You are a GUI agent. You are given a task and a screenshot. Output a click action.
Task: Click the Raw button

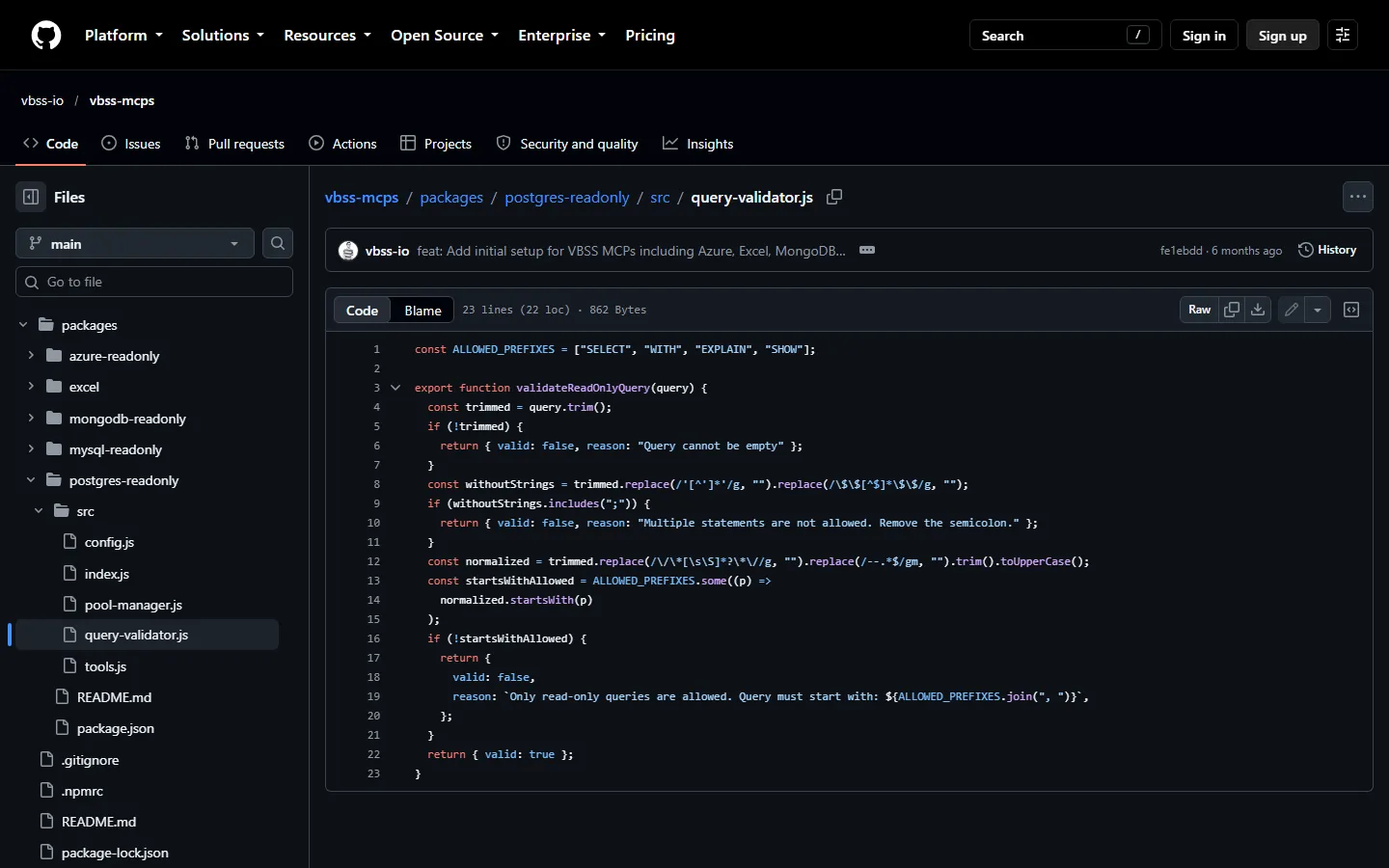(1199, 310)
